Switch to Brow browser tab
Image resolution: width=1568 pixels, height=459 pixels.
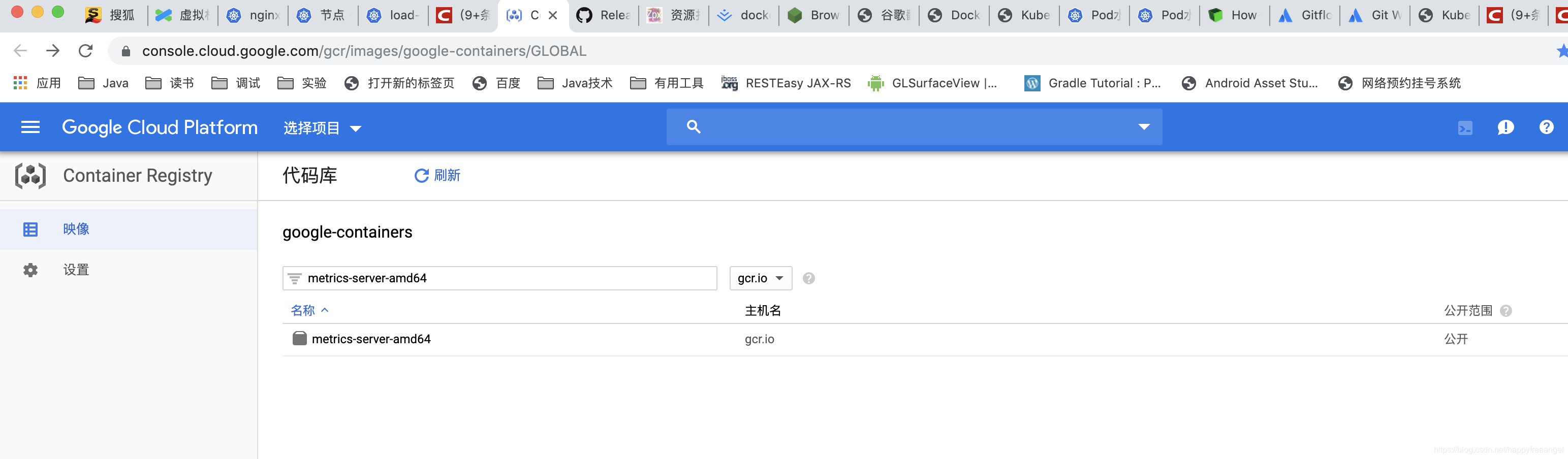pos(813,15)
